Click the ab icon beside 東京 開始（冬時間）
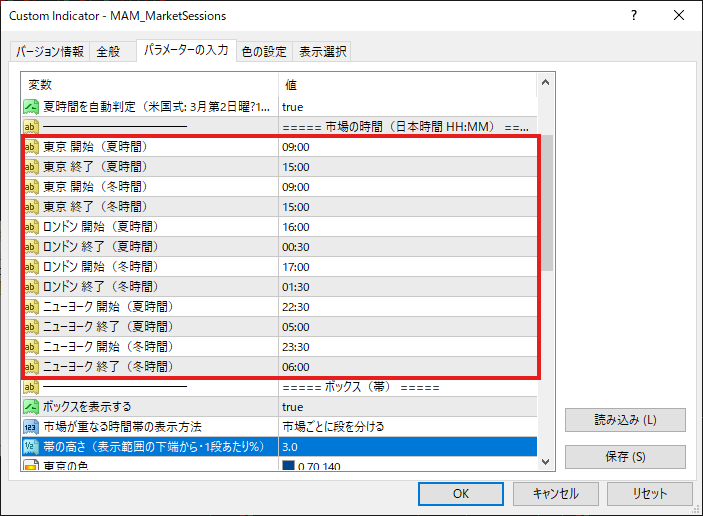 coord(31,186)
